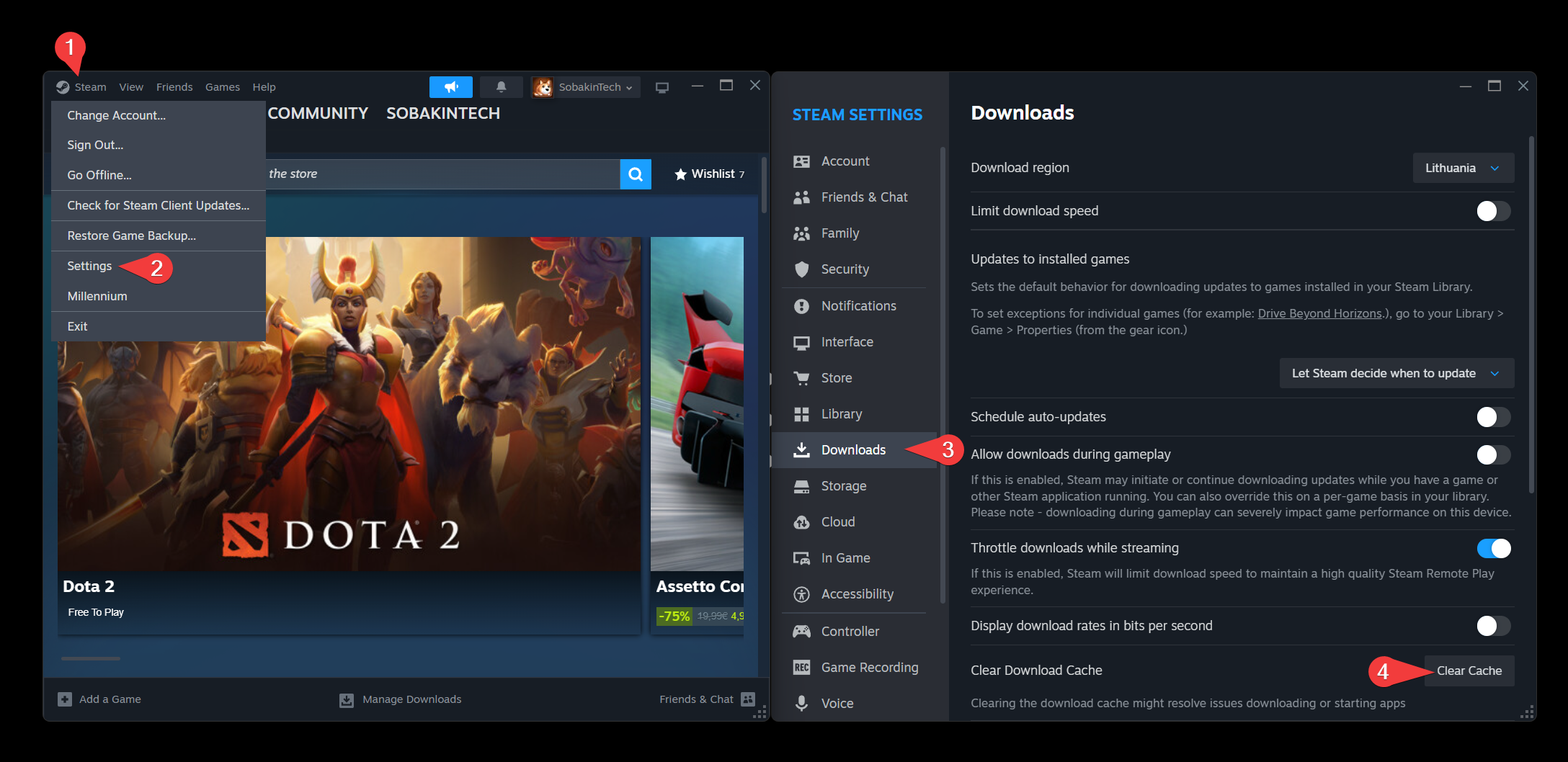Viewport: 1568px width, 762px height.
Task: Open the Friends & Chat icon at bottom right
Action: pos(748,699)
